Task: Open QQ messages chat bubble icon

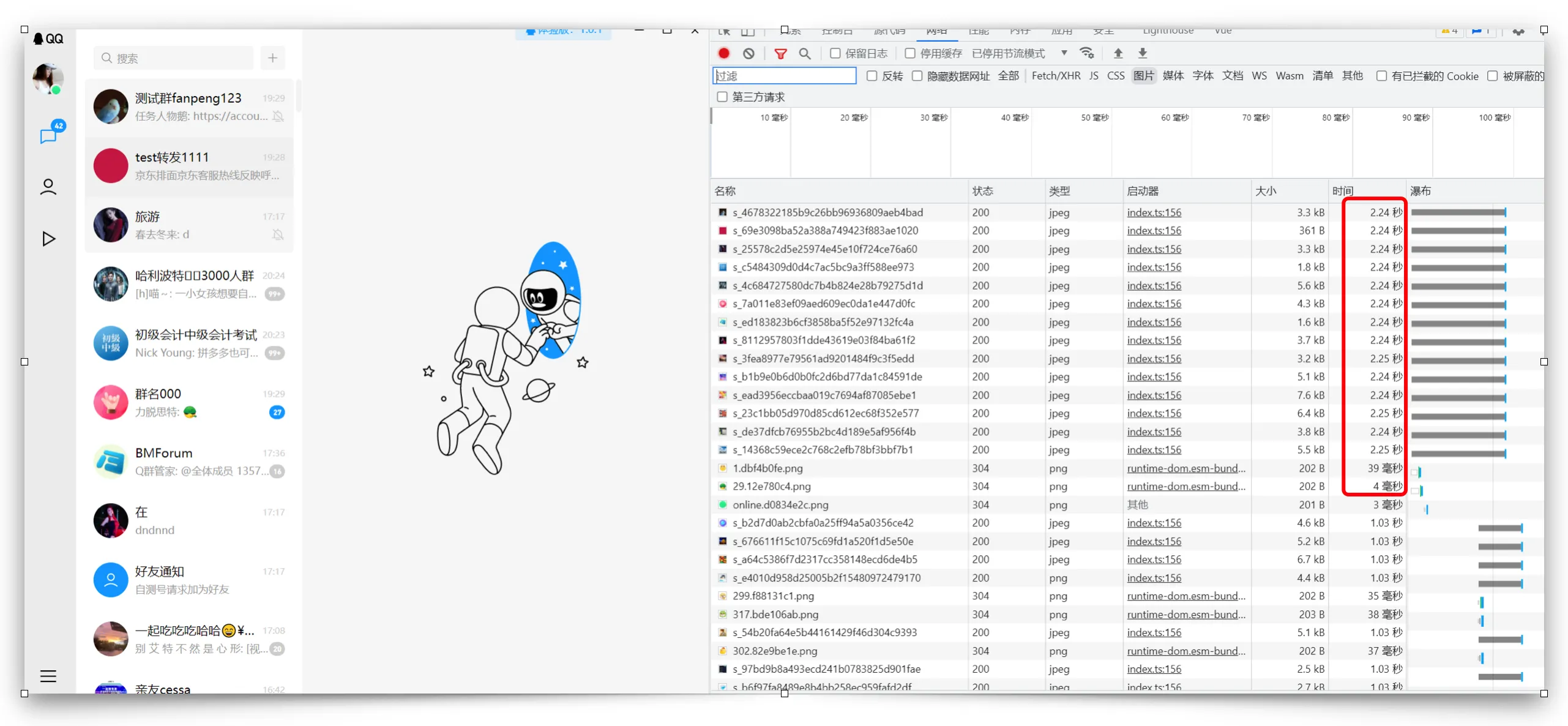Action: (x=48, y=135)
